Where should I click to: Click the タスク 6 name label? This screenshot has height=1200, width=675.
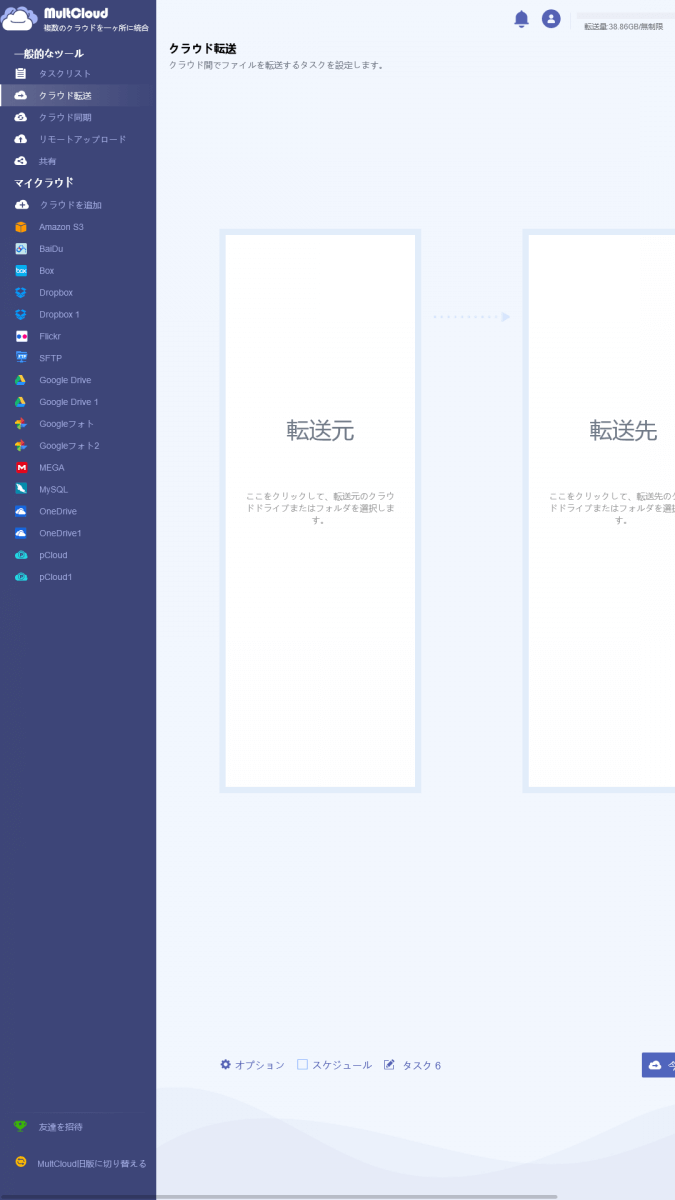[x=421, y=1066]
